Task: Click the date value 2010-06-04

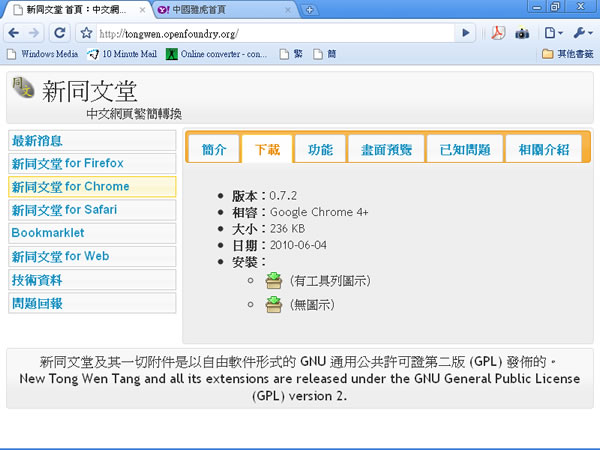Action: click(298, 245)
